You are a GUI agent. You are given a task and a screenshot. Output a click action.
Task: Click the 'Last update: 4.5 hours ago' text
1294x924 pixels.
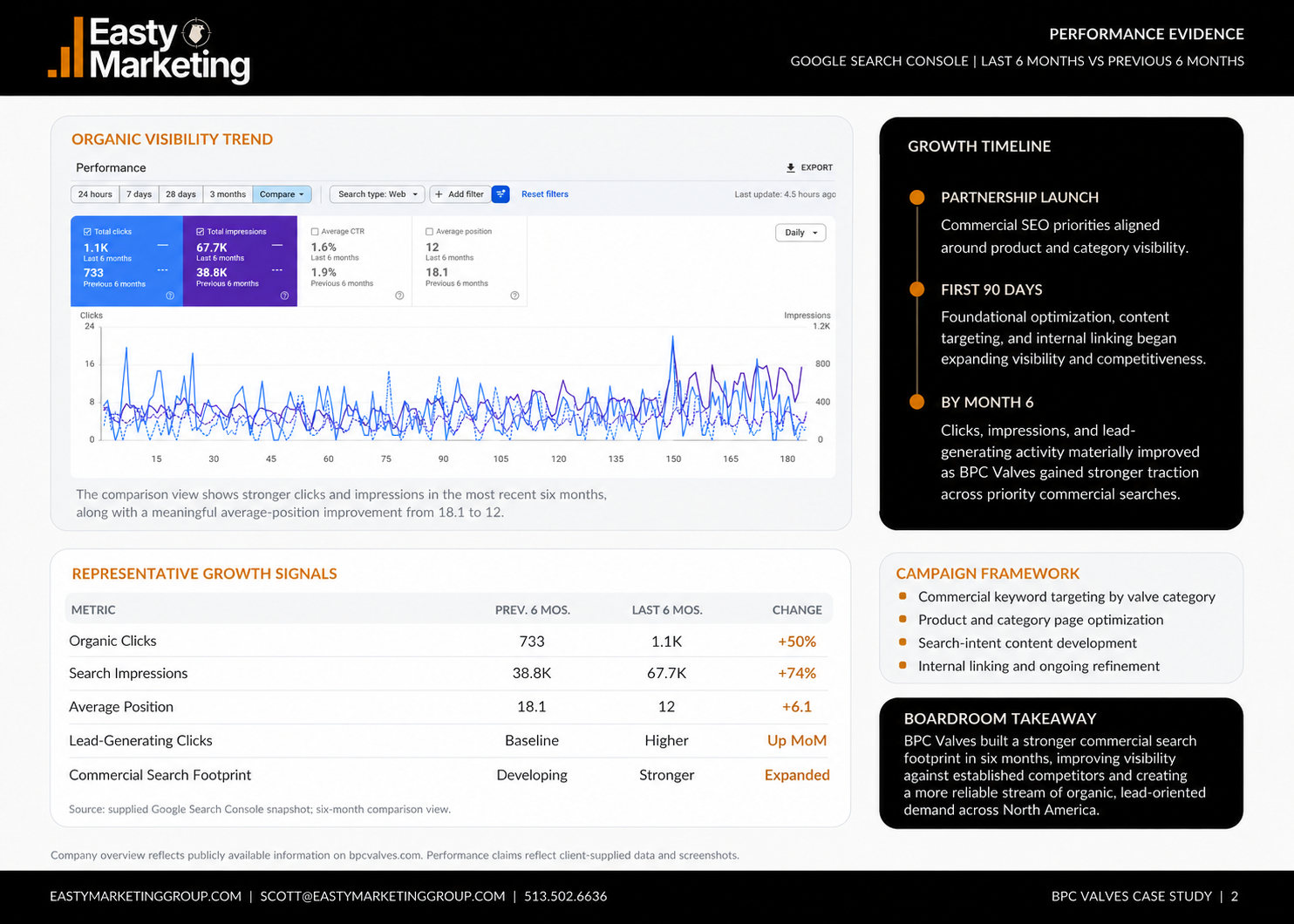pyautogui.click(x=785, y=194)
